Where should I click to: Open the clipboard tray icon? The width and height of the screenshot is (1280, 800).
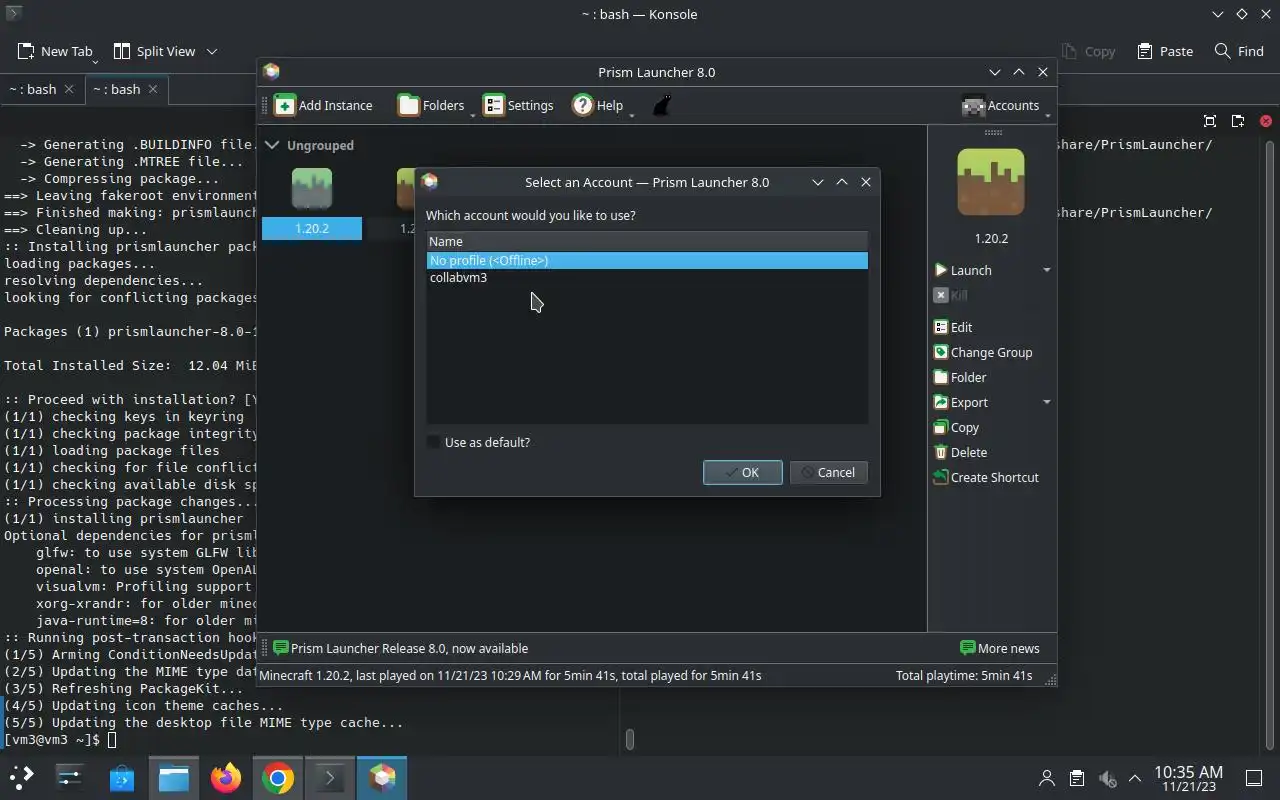click(1076, 778)
